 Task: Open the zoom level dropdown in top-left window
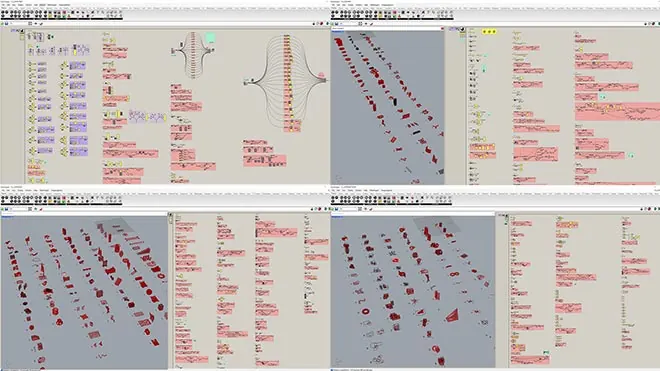19,24
